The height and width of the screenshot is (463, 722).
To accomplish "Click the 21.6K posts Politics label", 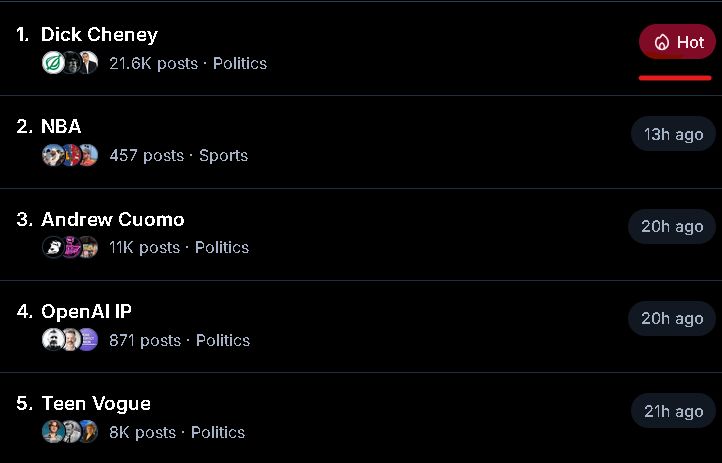I will [x=188, y=64].
